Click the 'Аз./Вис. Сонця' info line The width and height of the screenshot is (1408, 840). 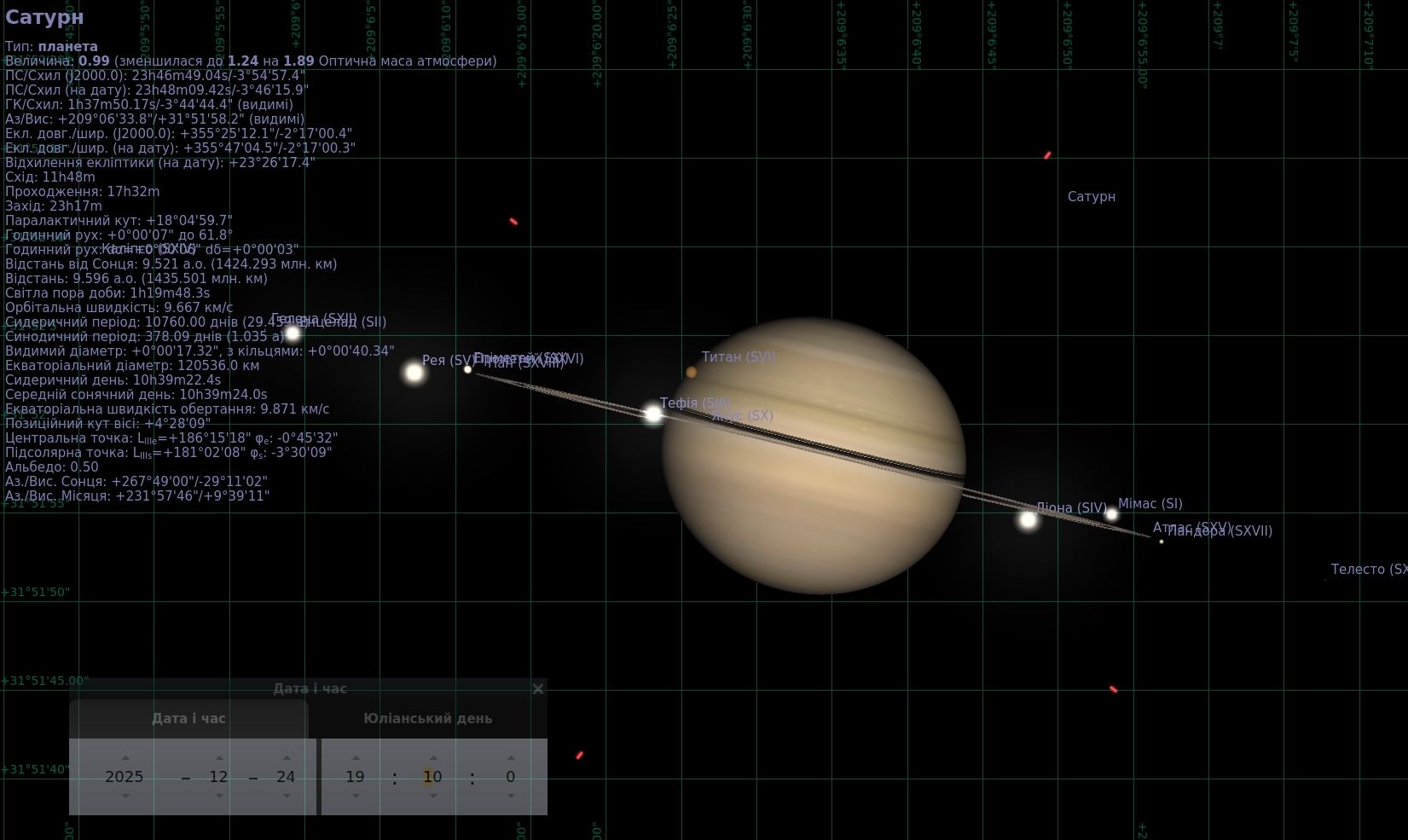coord(136,482)
